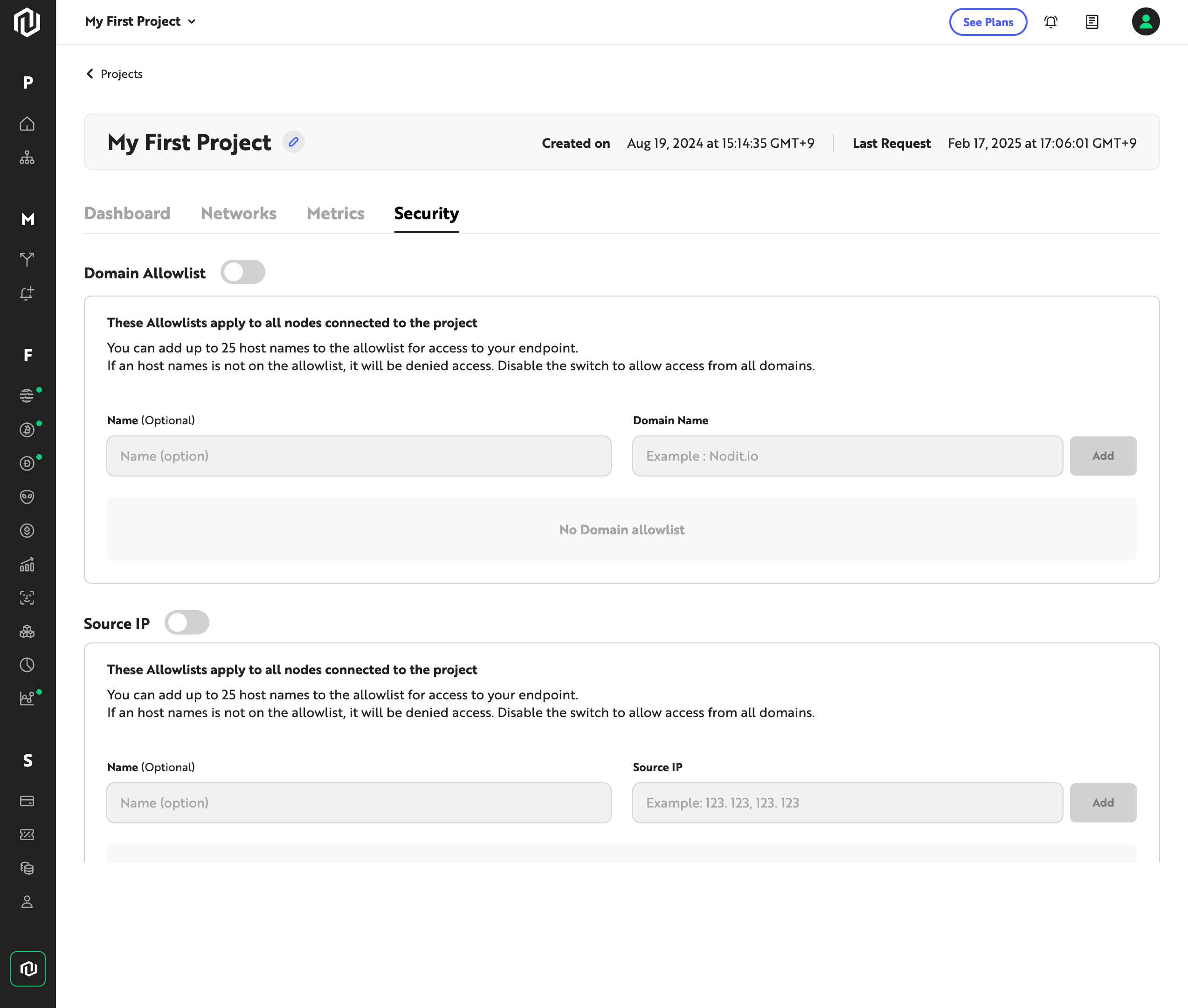Edit project name with pencil icon
The image size is (1188, 1008).
point(293,142)
